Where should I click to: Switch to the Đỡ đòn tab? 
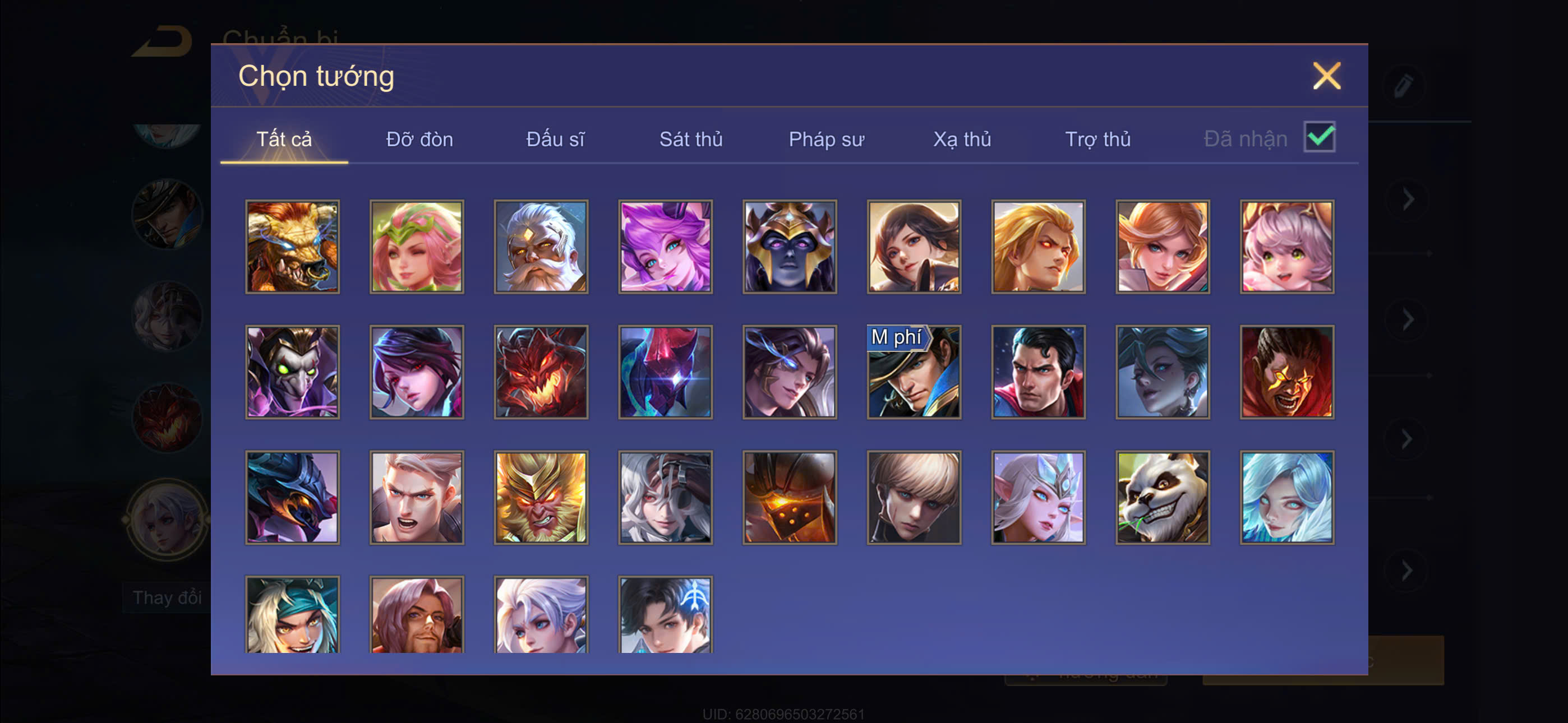pos(419,140)
